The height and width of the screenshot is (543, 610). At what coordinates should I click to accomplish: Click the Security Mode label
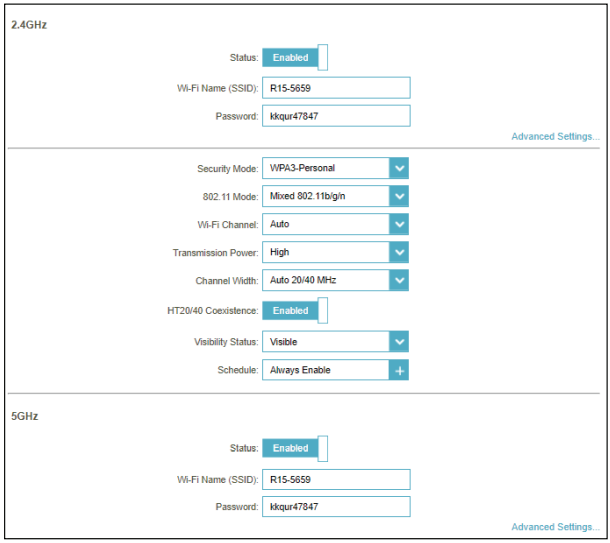tap(228, 169)
